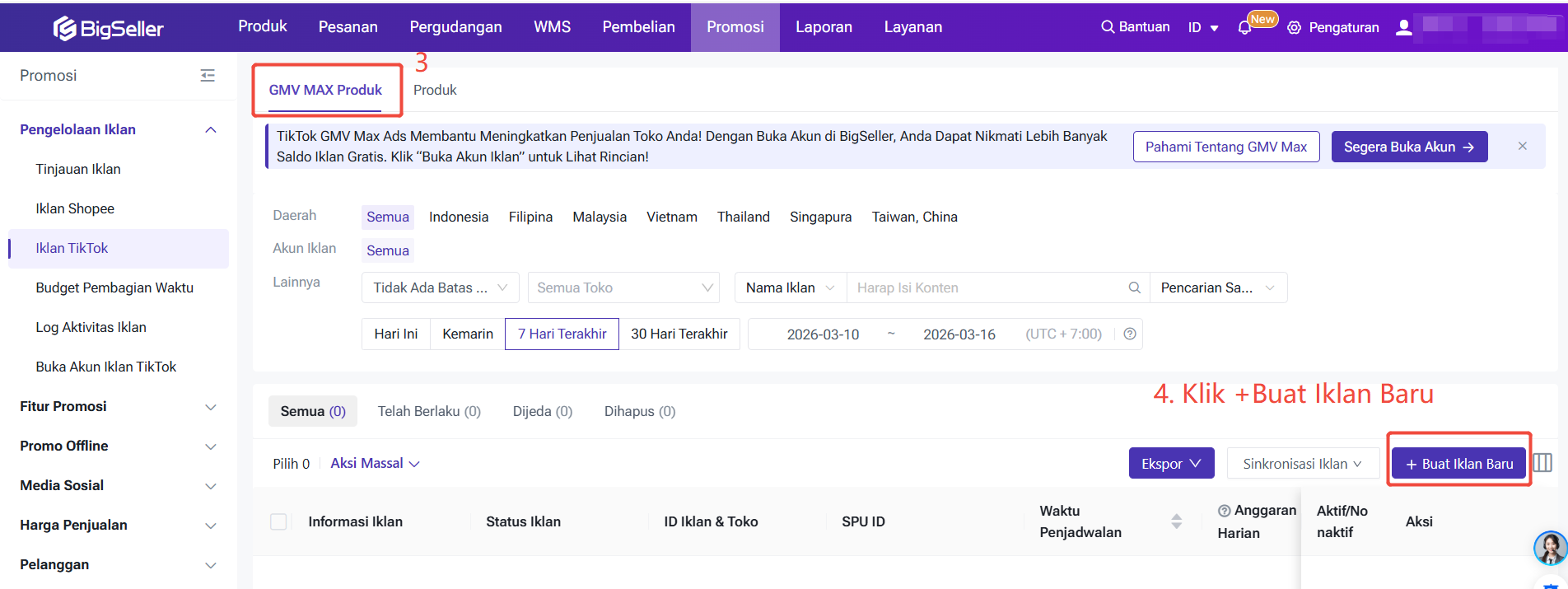
Task: Click the BigSeller logo icon
Action: [x=65, y=29]
